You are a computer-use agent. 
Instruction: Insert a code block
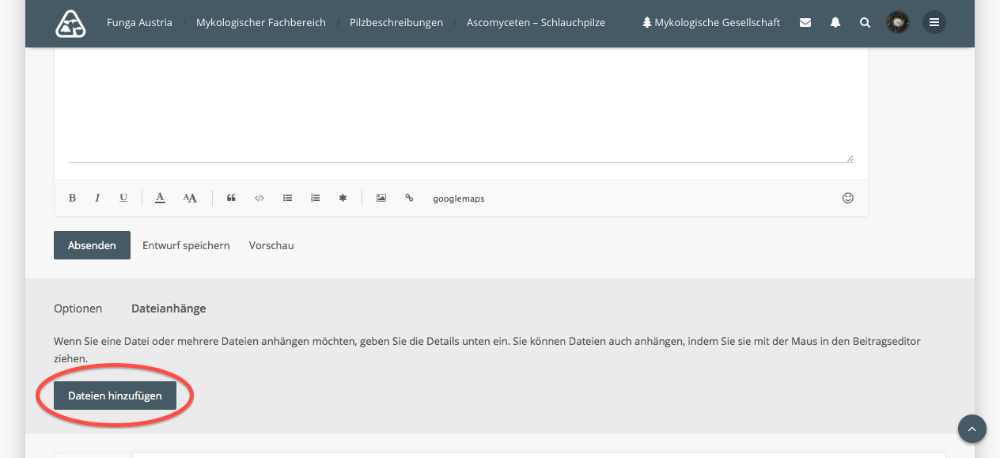point(259,198)
